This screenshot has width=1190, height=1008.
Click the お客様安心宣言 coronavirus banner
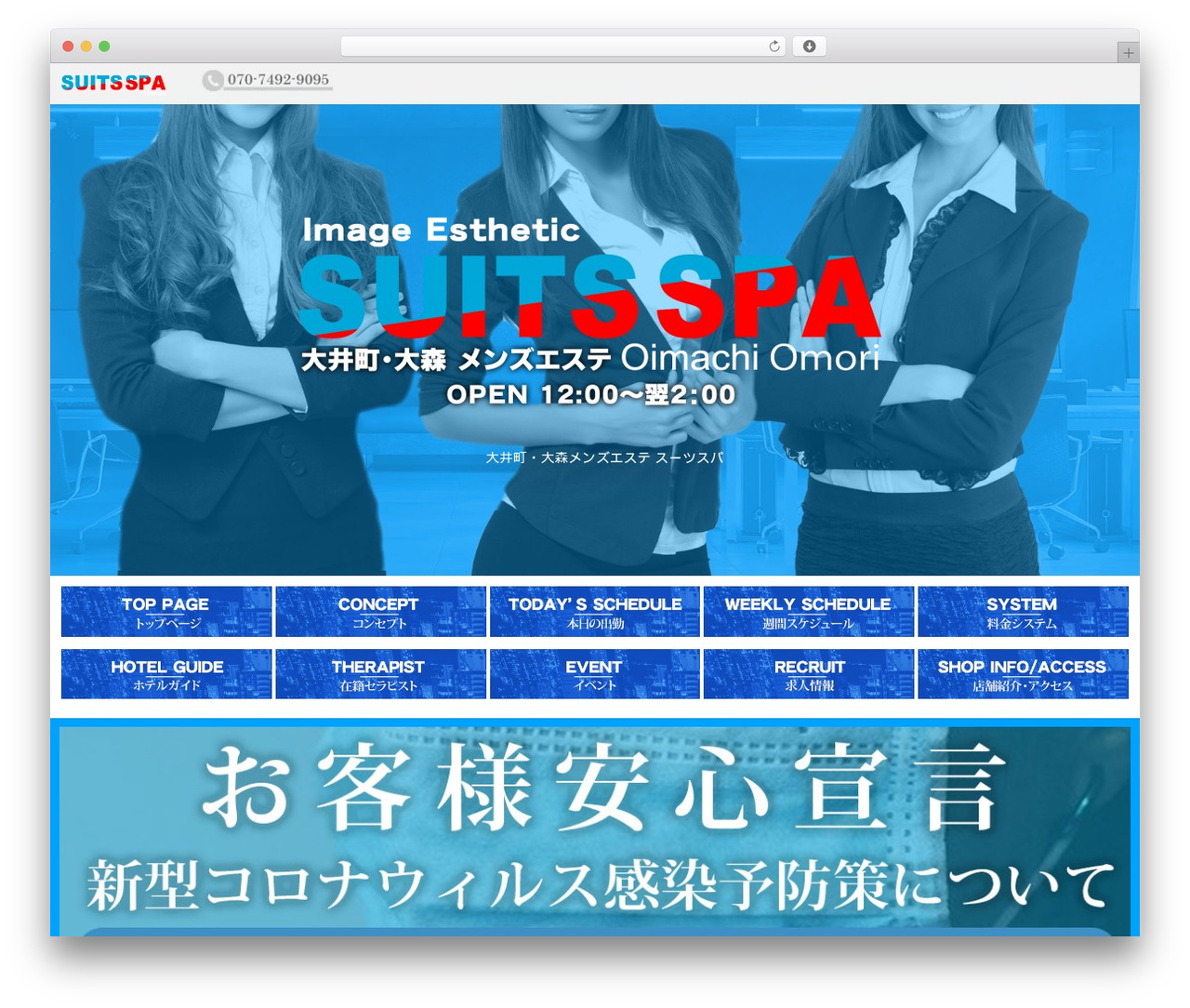(595, 831)
